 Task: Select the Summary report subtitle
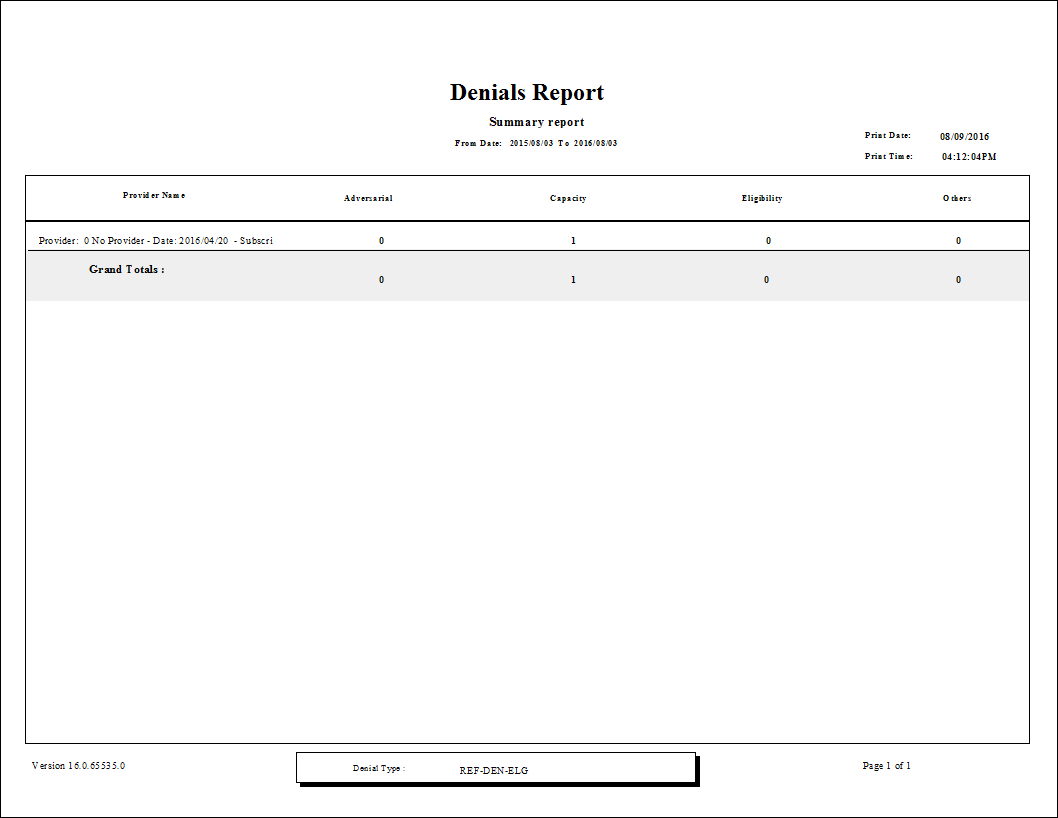536,121
